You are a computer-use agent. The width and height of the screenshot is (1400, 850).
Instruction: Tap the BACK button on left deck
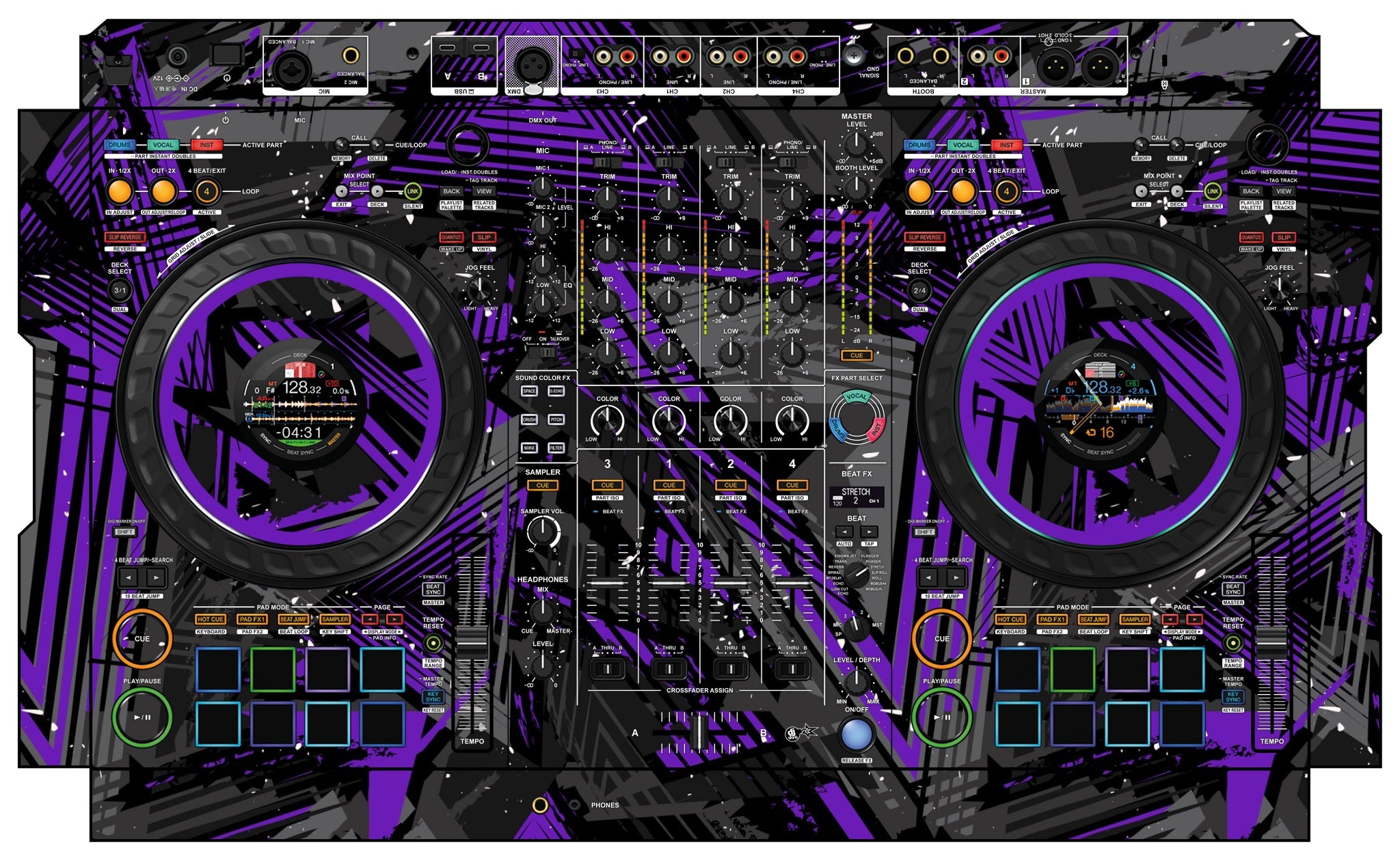click(451, 191)
